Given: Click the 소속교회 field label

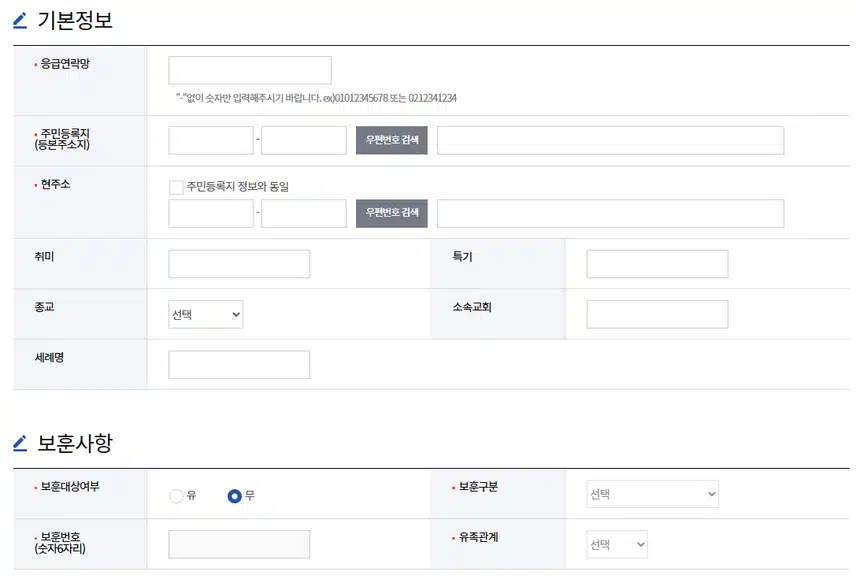Looking at the screenshot, I should tap(472, 307).
